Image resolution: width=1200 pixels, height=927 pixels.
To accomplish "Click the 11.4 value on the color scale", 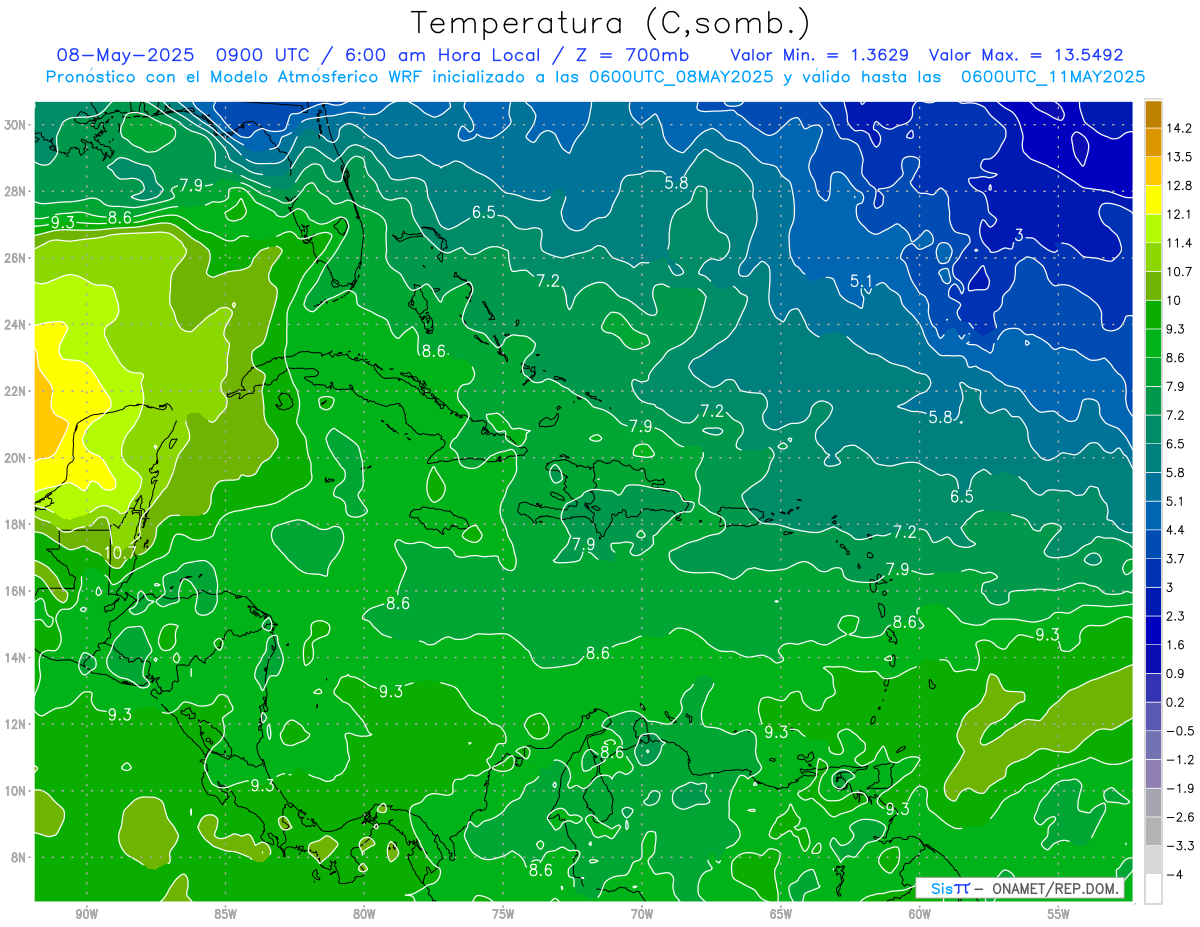I will pos(1181,243).
